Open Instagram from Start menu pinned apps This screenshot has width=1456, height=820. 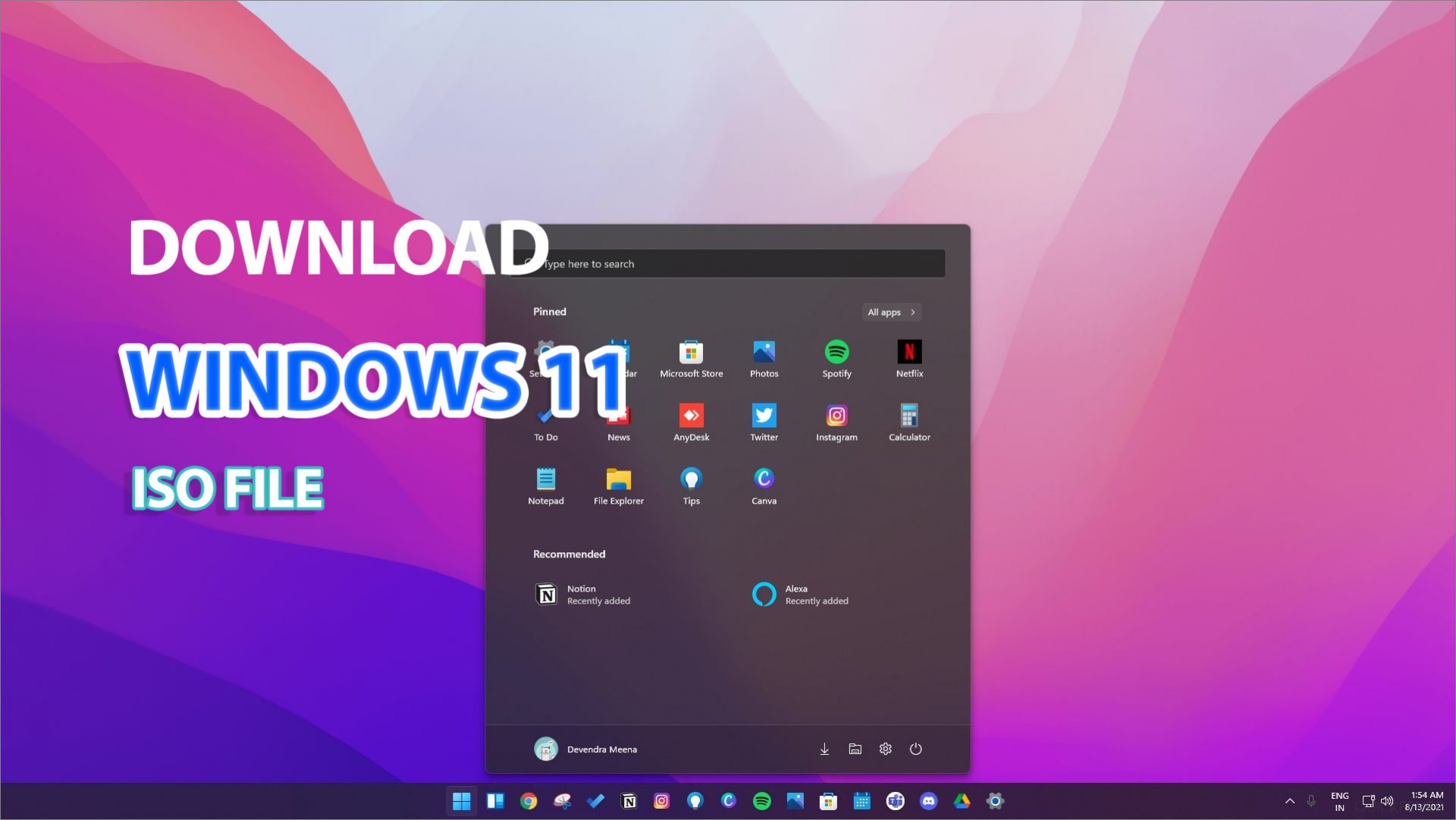click(x=836, y=423)
